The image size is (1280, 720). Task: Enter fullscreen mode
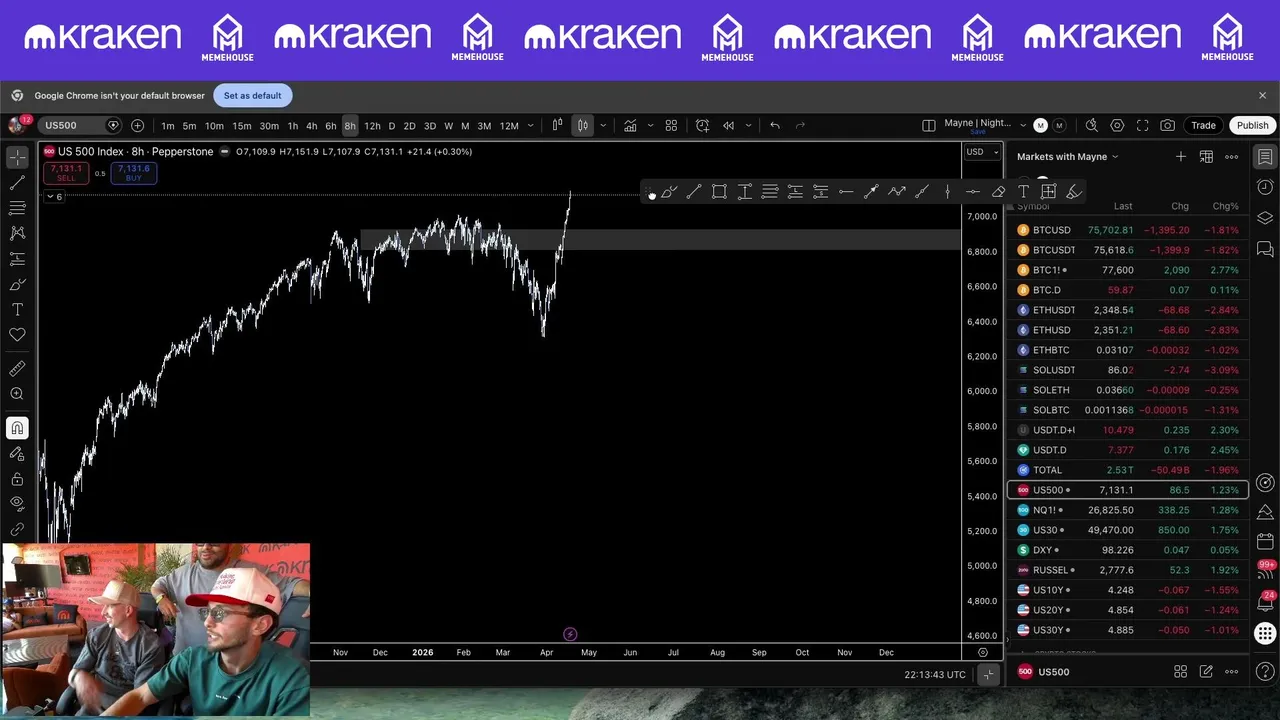tap(1142, 126)
